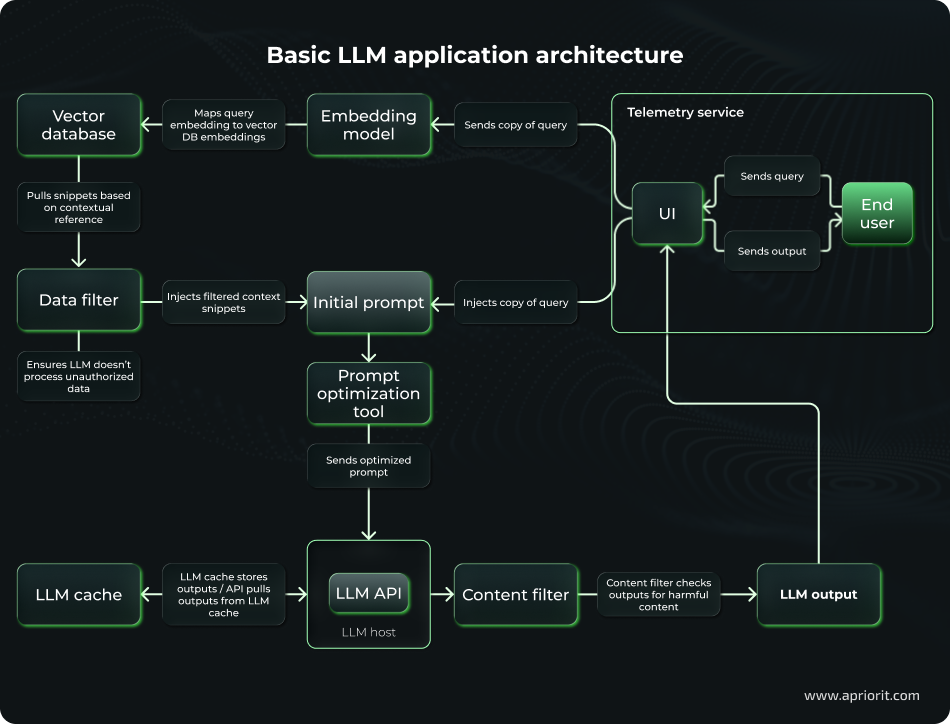This screenshot has height=724, width=950.
Task: Click the LLM API element inside LLM host
Action: (369, 592)
